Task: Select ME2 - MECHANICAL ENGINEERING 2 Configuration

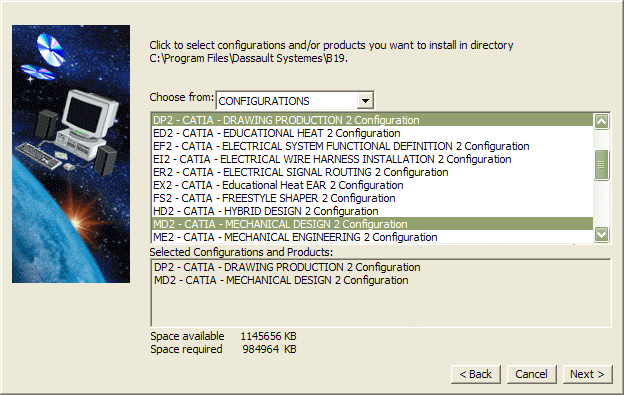Action: 372,237
